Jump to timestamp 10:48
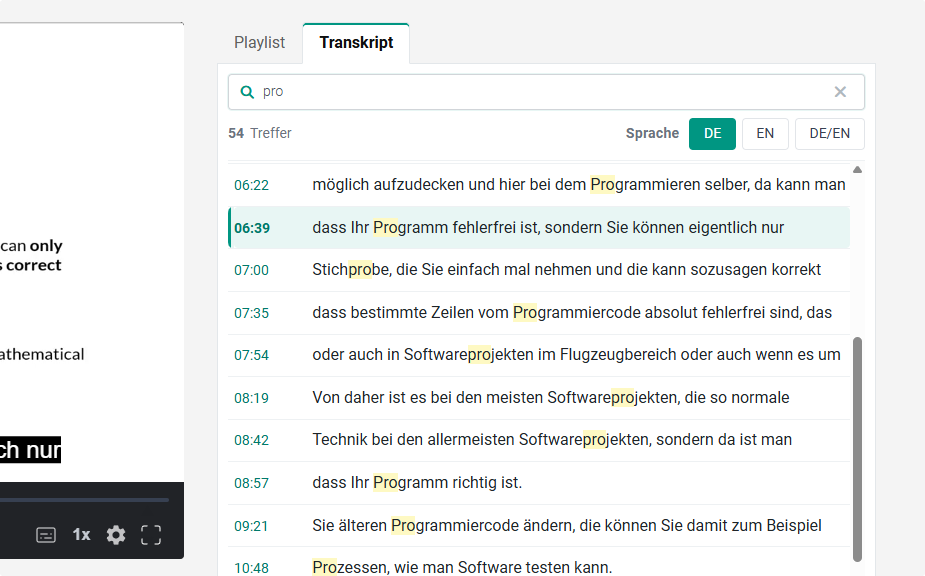 (x=251, y=568)
